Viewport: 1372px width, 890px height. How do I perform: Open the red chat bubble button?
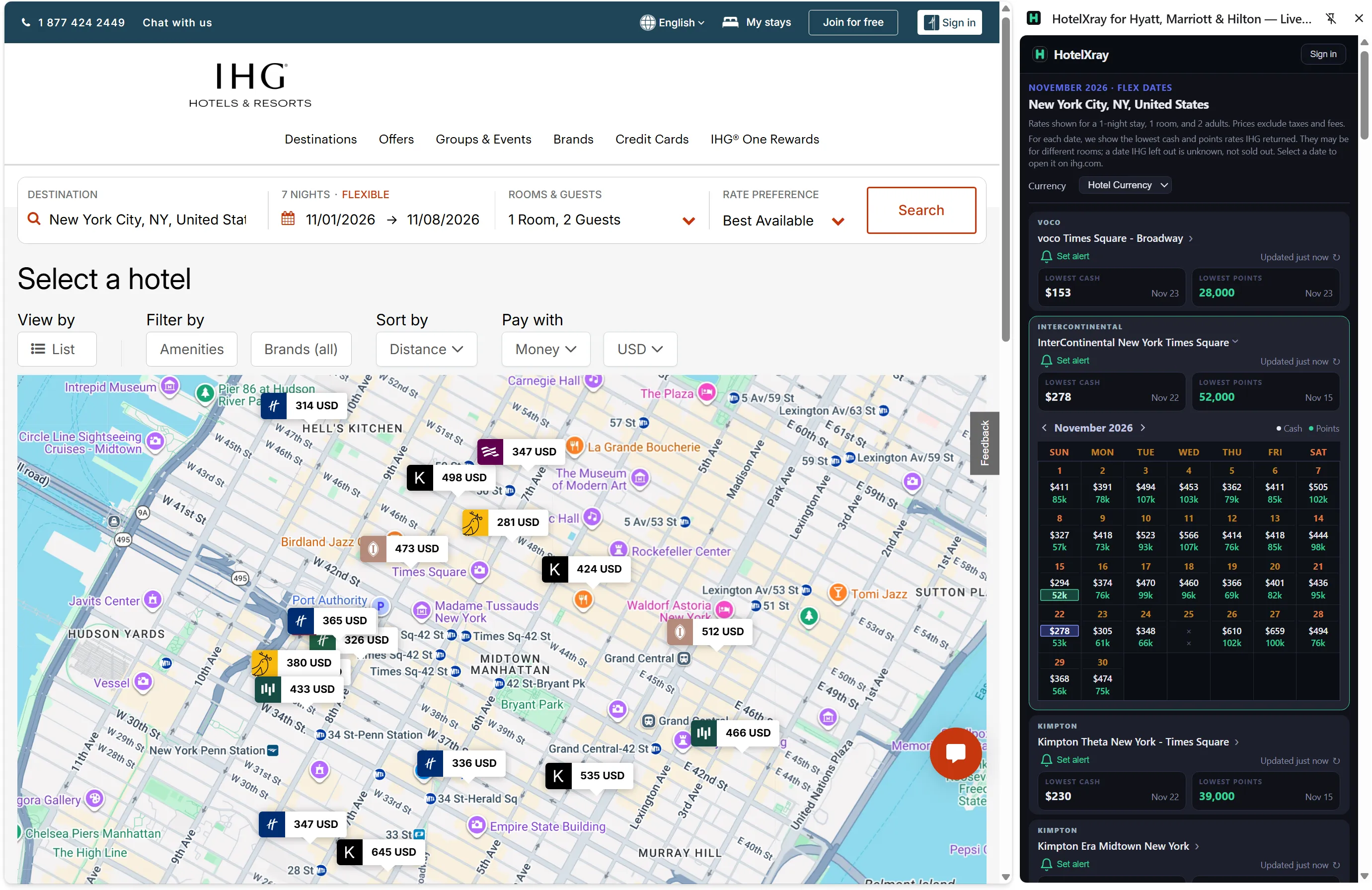click(955, 753)
